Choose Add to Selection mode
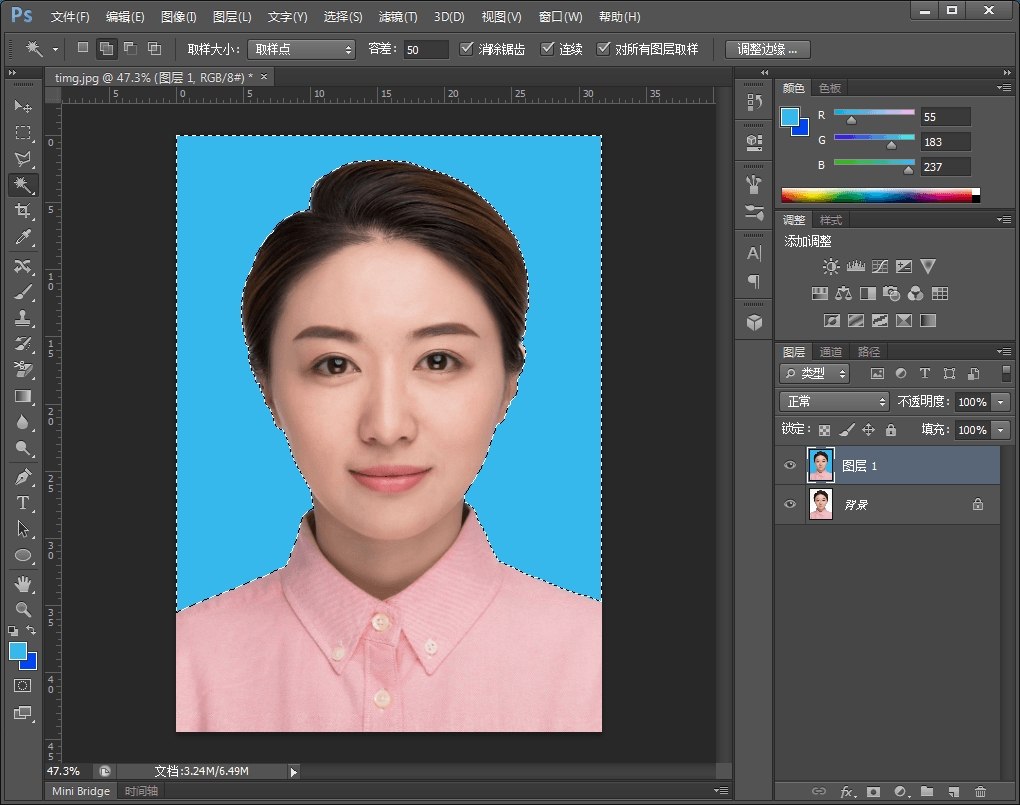Image resolution: width=1020 pixels, height=805 pixels. pos(106,48)
